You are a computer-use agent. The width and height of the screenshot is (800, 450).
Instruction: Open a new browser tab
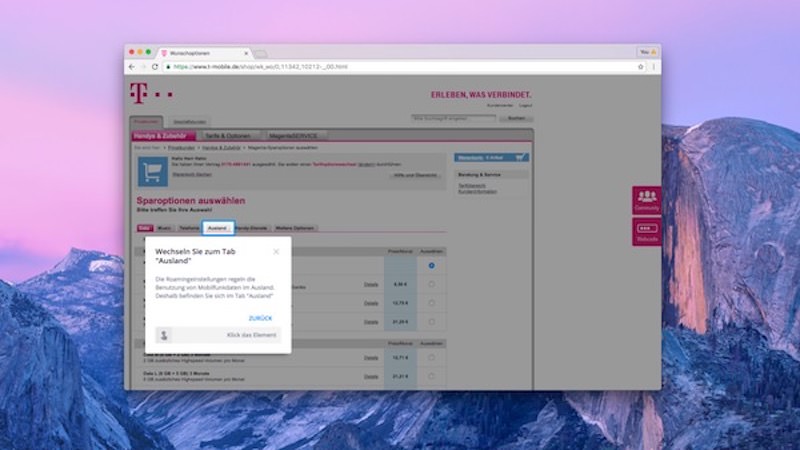pyautogui.click(x=261, y=54)
